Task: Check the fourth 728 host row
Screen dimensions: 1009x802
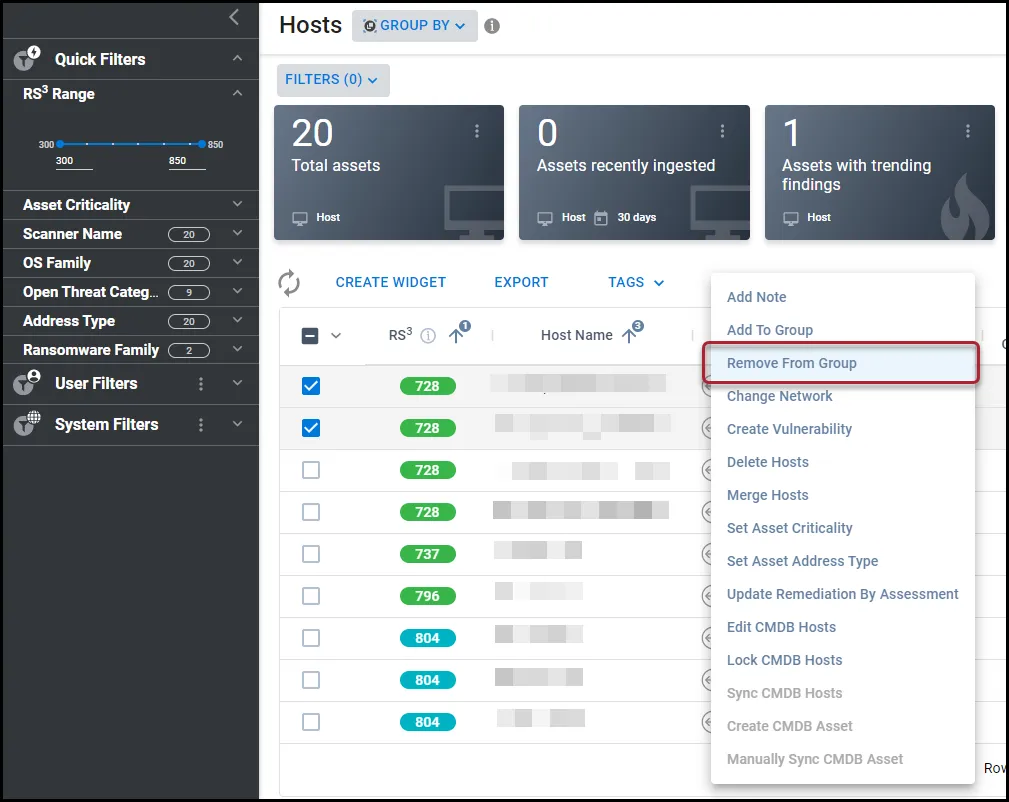Action: [x=311, y=512]
